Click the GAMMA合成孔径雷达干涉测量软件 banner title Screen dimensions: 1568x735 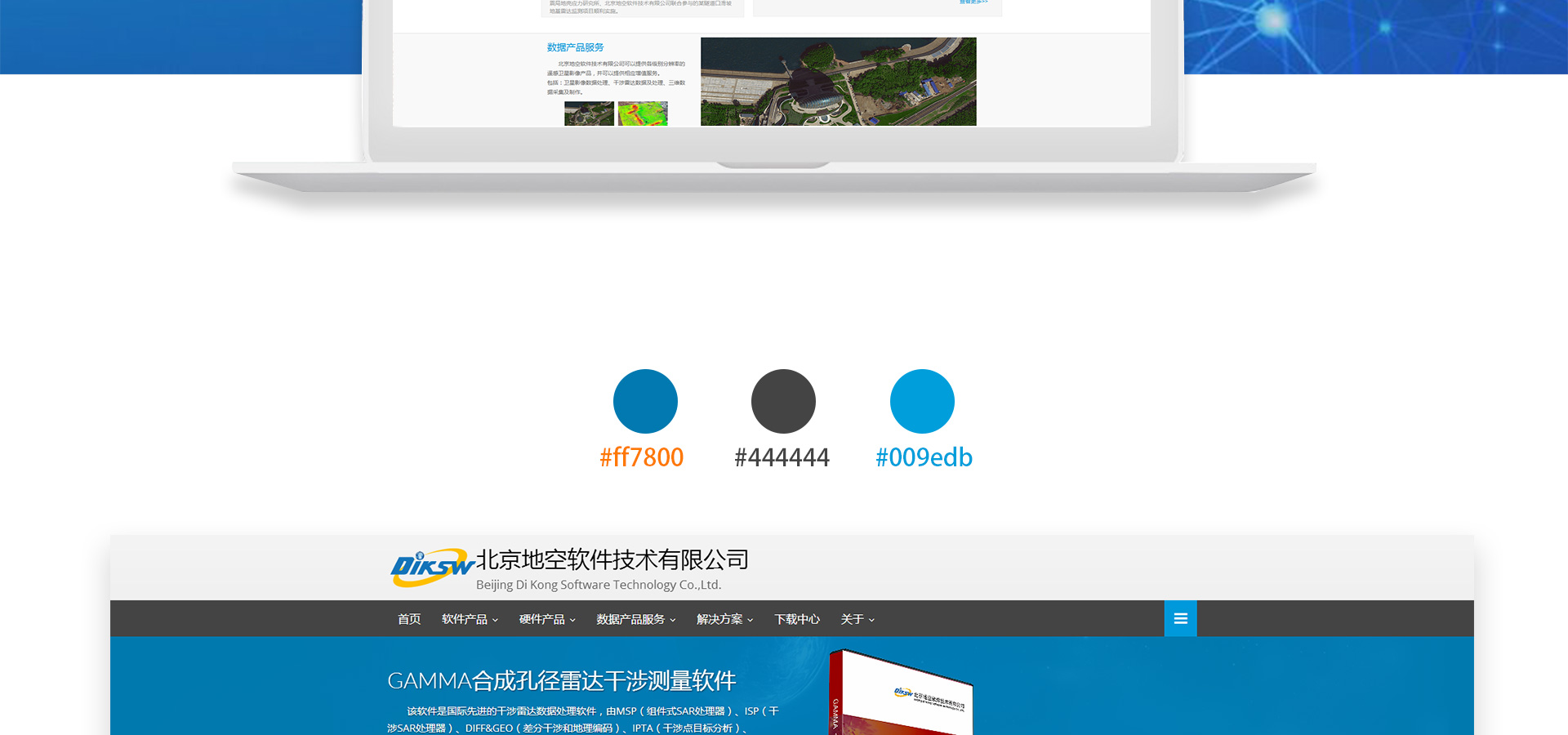point(561,680)
